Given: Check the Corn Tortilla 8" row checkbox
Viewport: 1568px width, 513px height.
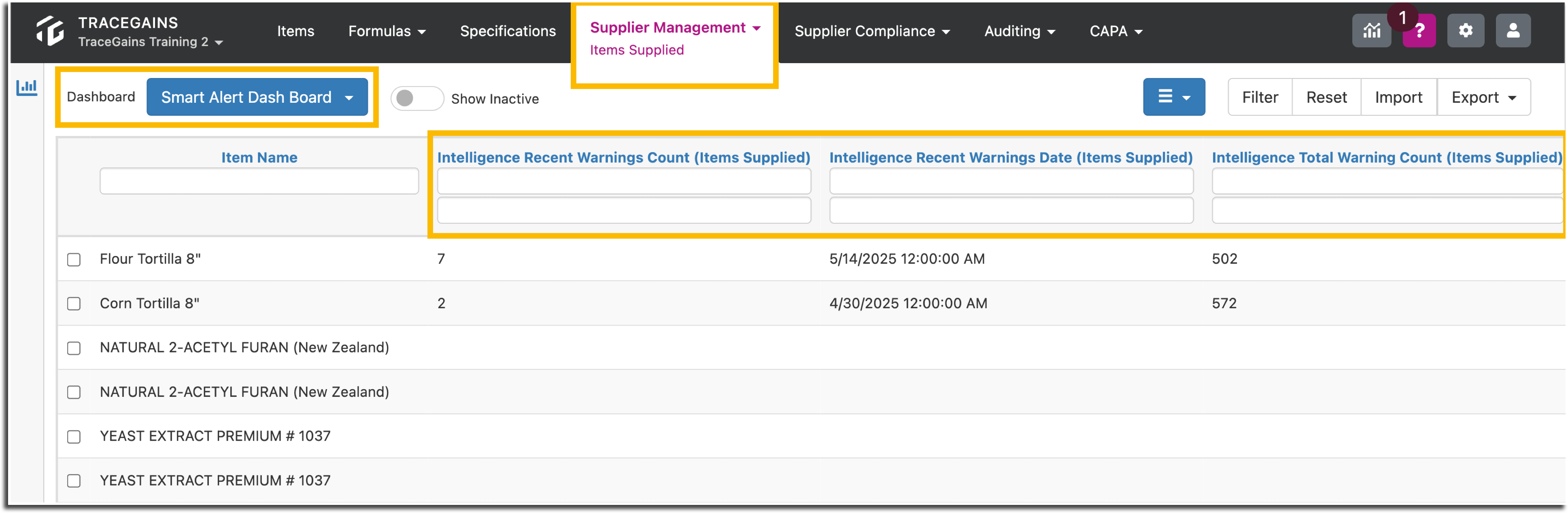Looking at the screenshot, I should 74,304.
